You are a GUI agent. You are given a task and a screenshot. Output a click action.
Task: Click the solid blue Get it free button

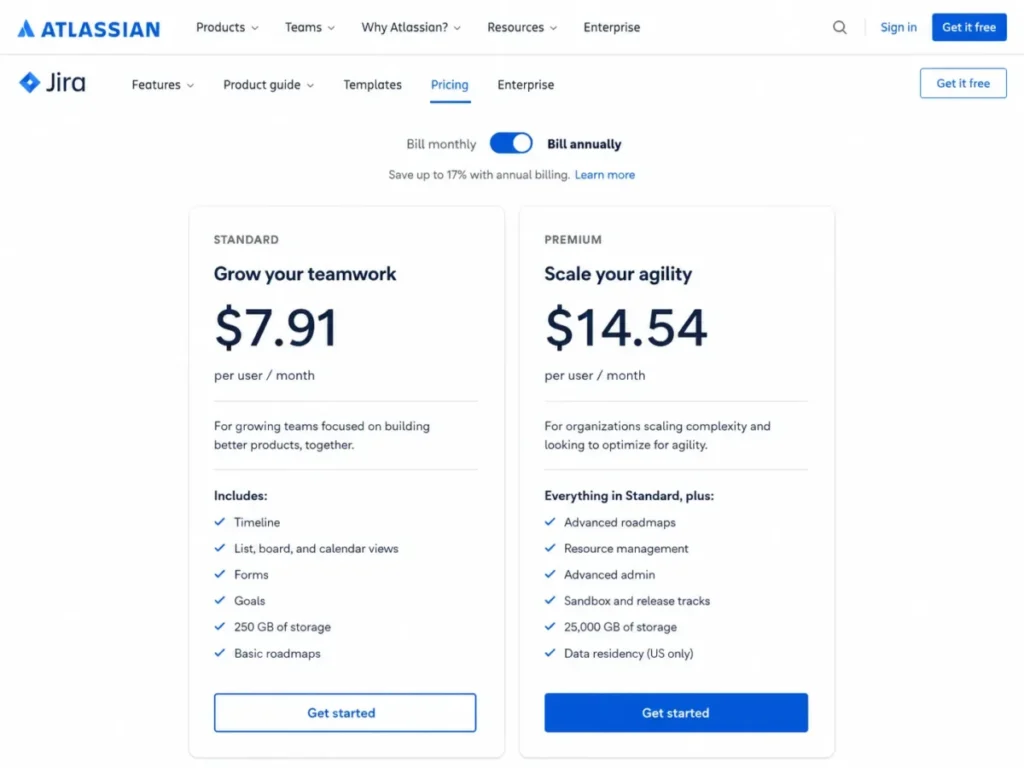coord(969,27)
